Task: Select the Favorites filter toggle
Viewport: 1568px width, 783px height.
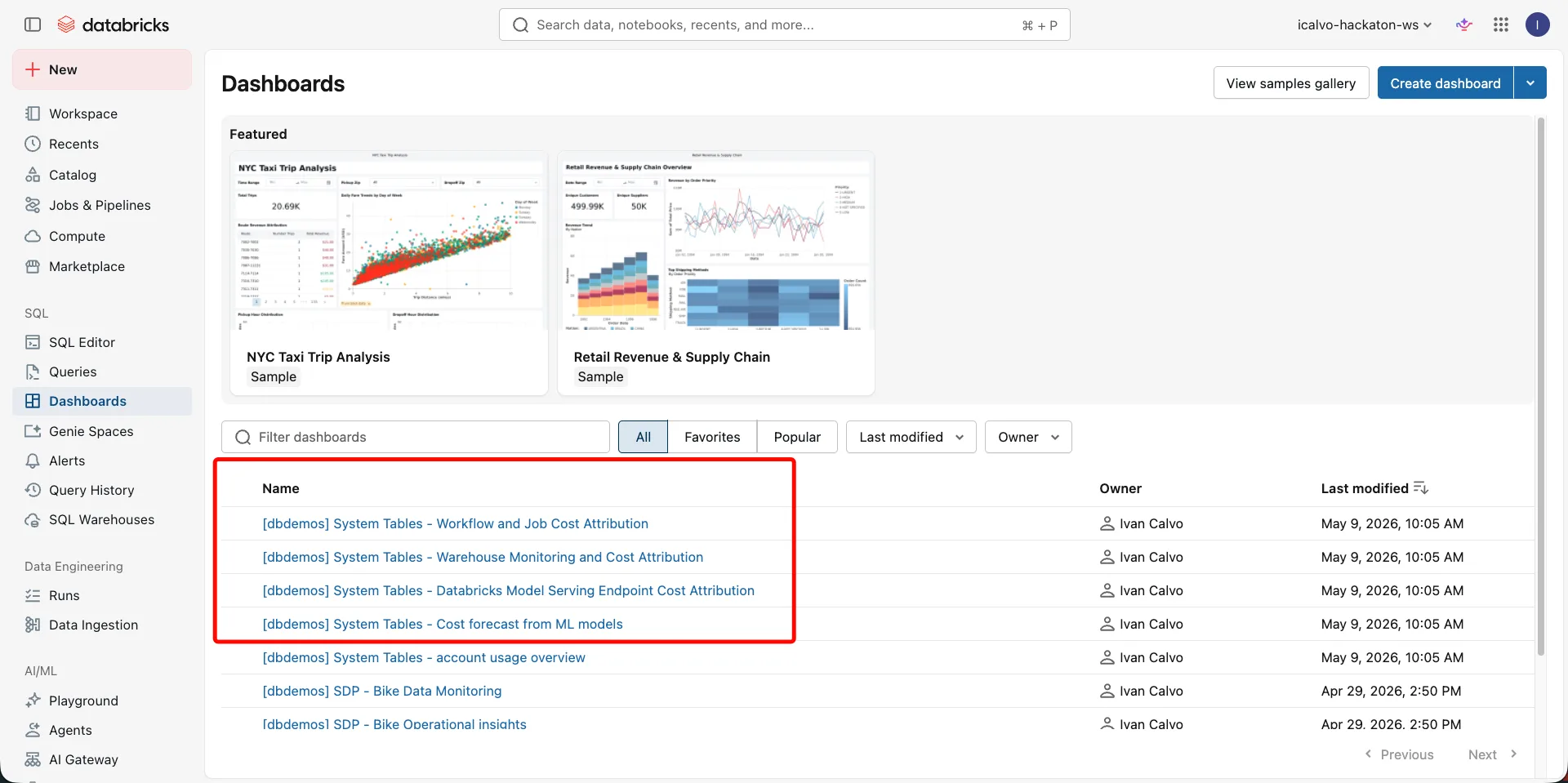Action: 712,437
